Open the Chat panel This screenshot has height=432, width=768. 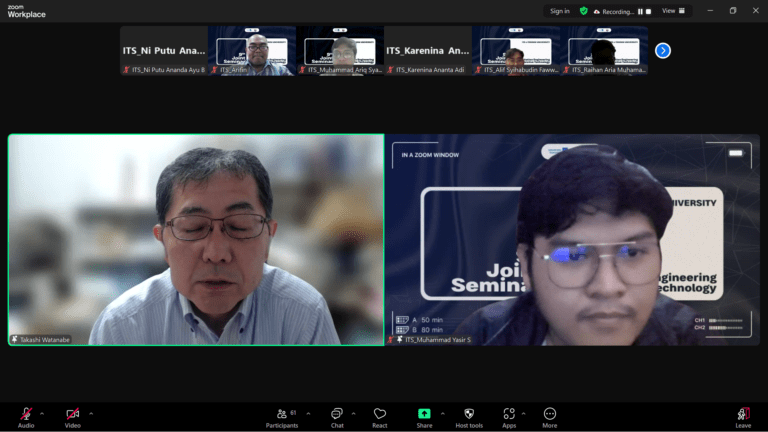tap(337, 414)
